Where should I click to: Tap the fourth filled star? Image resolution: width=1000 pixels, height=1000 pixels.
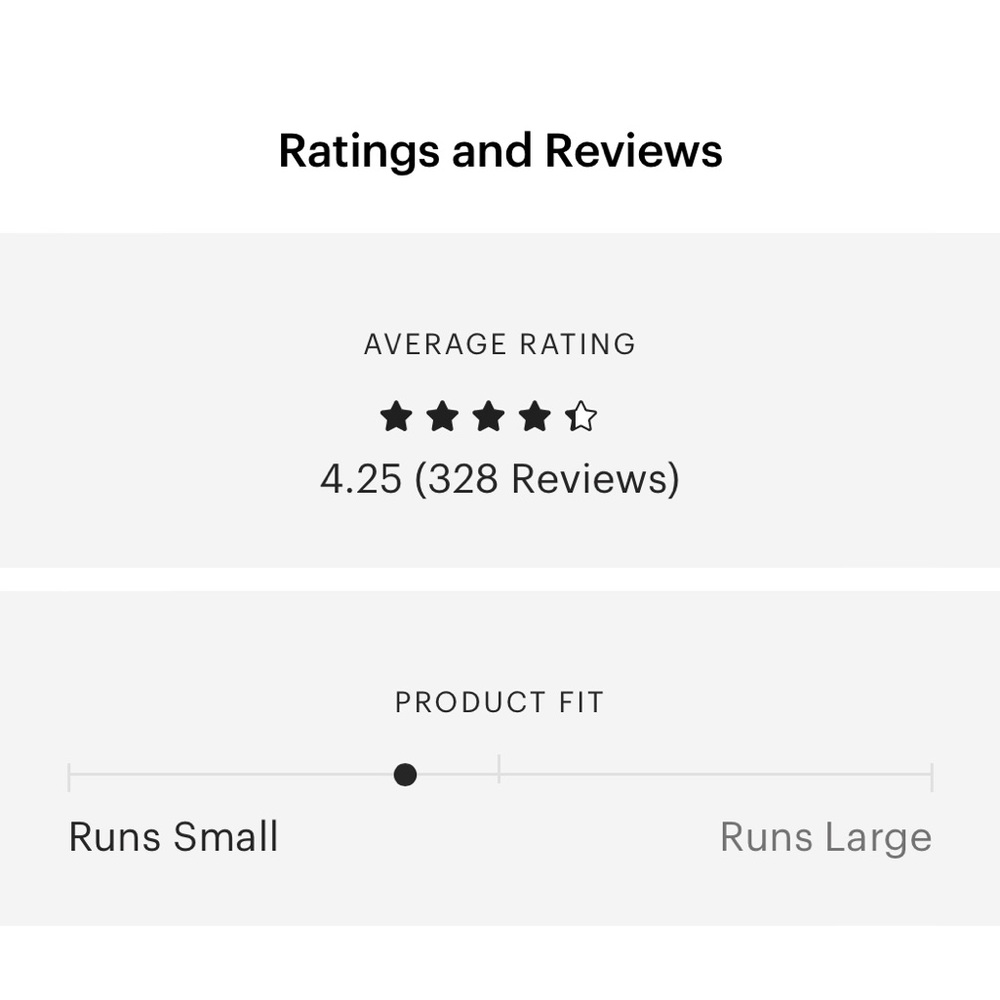(x=535, y=417)
